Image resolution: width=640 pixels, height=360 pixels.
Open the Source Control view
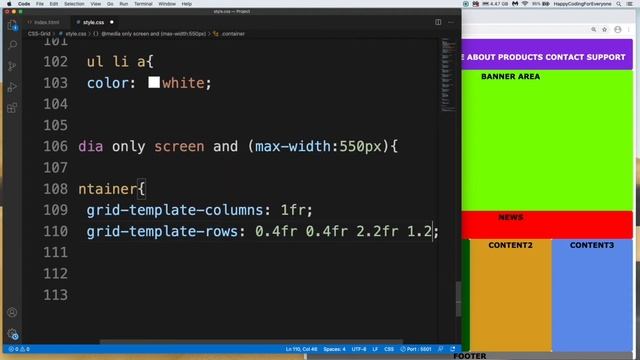12,66
